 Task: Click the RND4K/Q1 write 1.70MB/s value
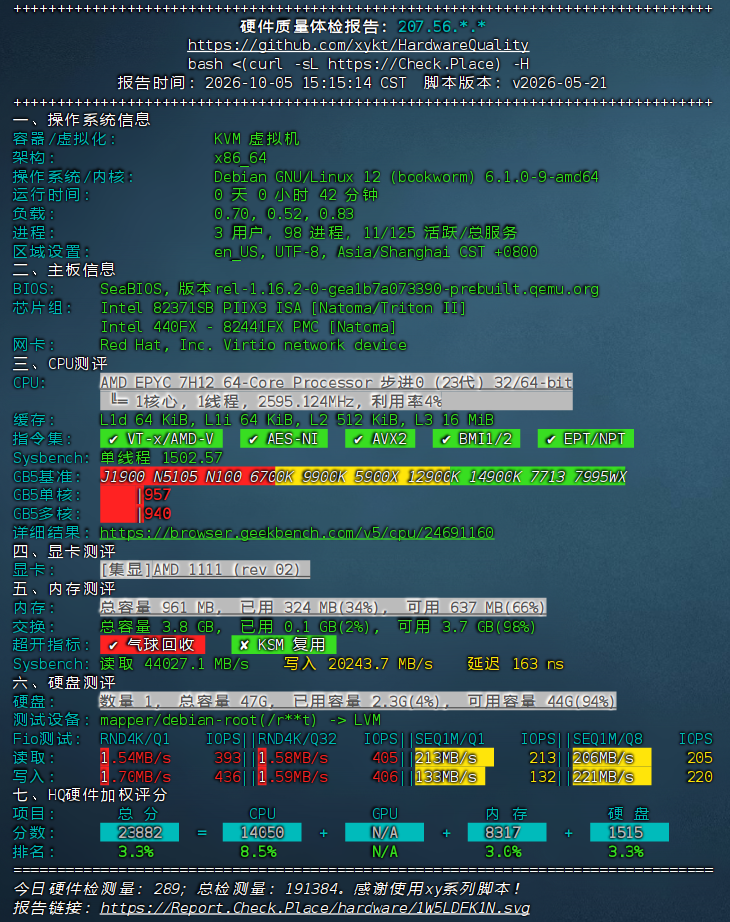click(x=135, y=777)
